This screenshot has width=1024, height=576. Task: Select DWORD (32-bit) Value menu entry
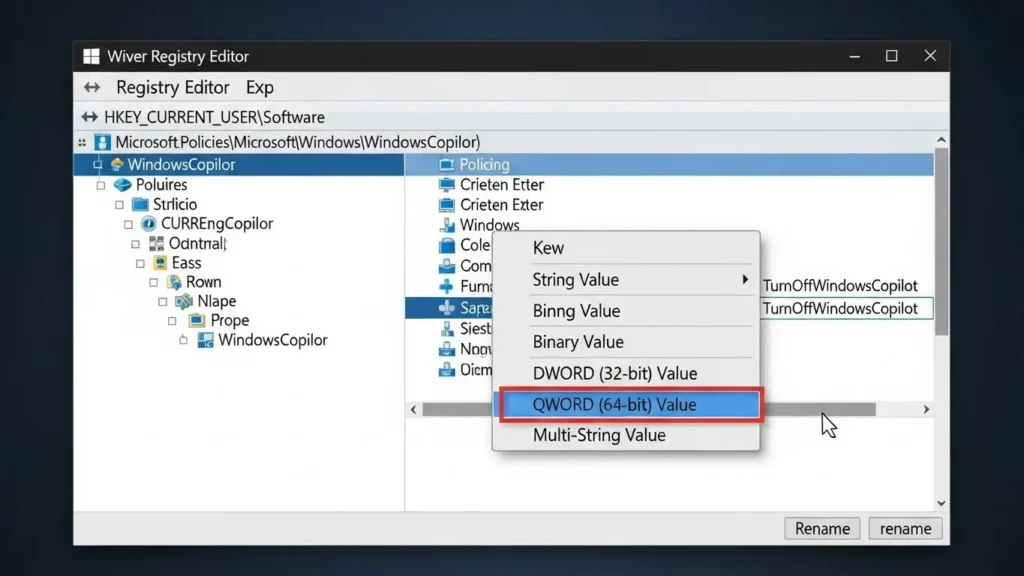(615, 373)
